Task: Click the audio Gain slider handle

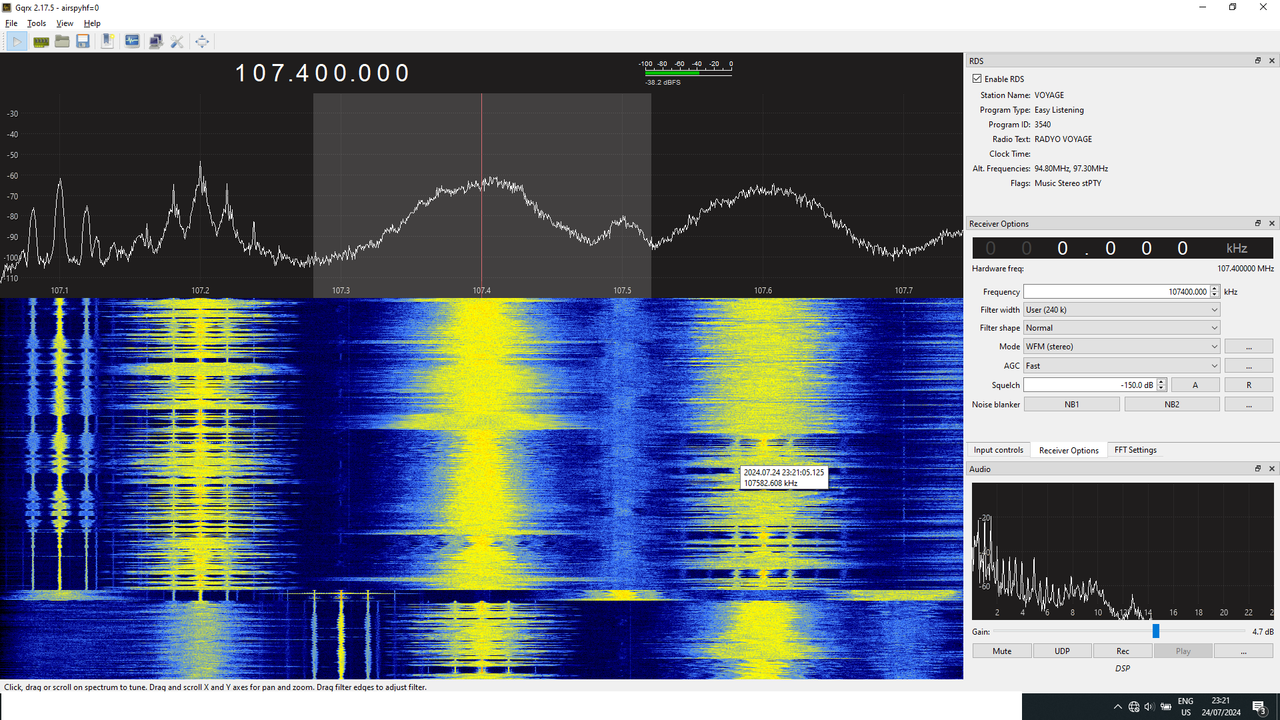Action: (x=1156, y=631)
